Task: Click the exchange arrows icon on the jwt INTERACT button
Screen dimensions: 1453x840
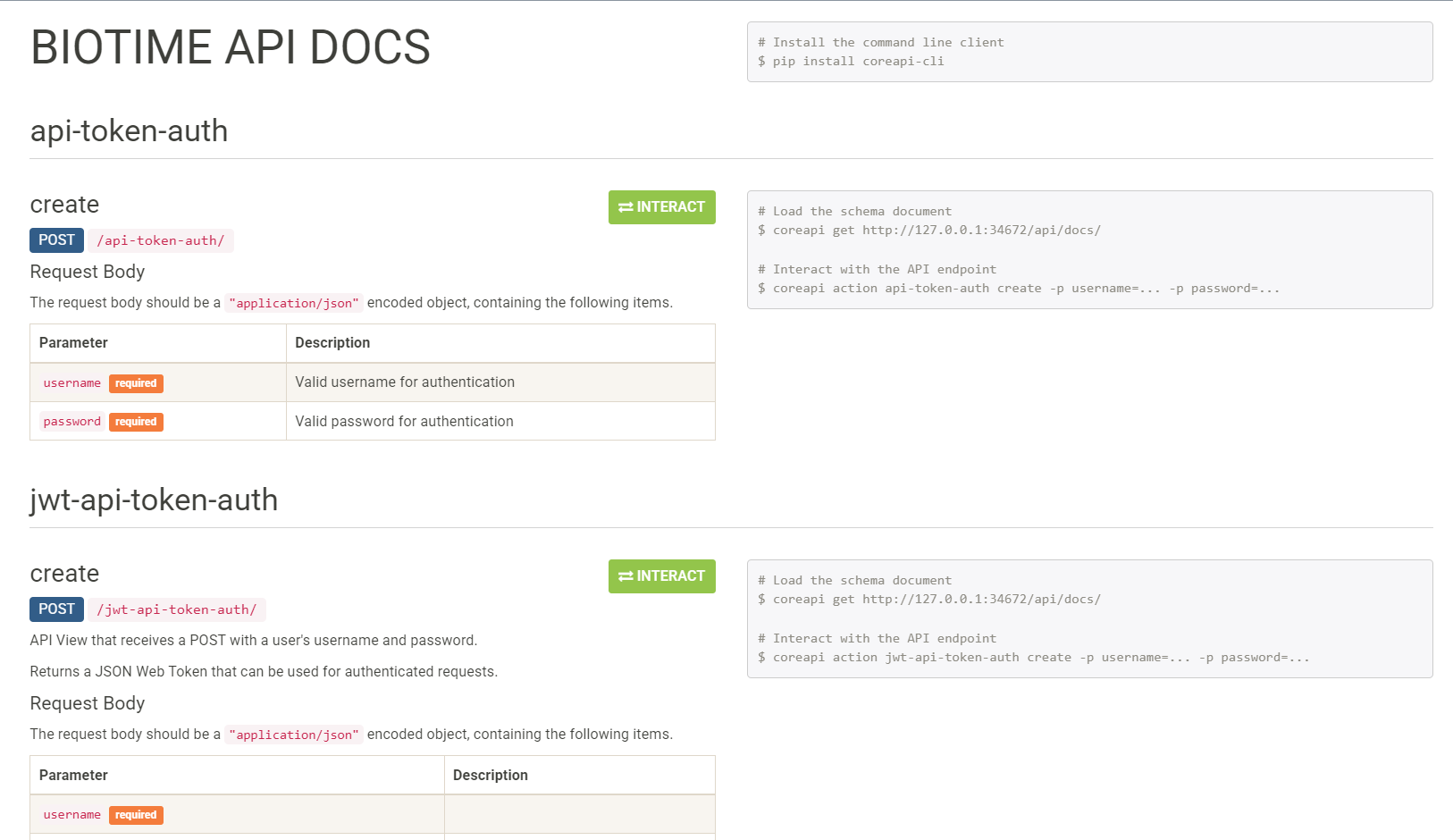Action: pos(626,576)
